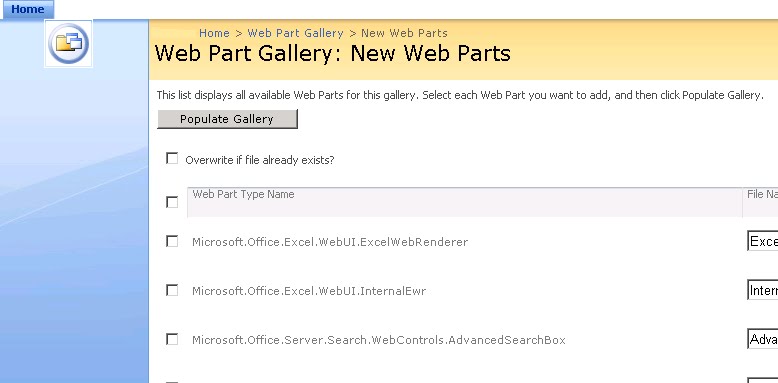Edit file name field for ExcelWebRenderer

click(763, 241)
